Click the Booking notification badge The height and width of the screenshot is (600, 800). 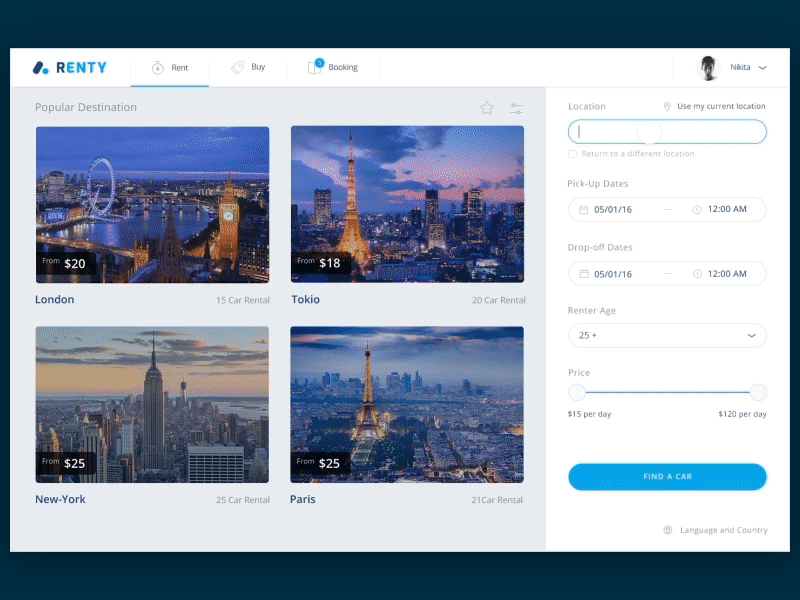click(319, 63)
